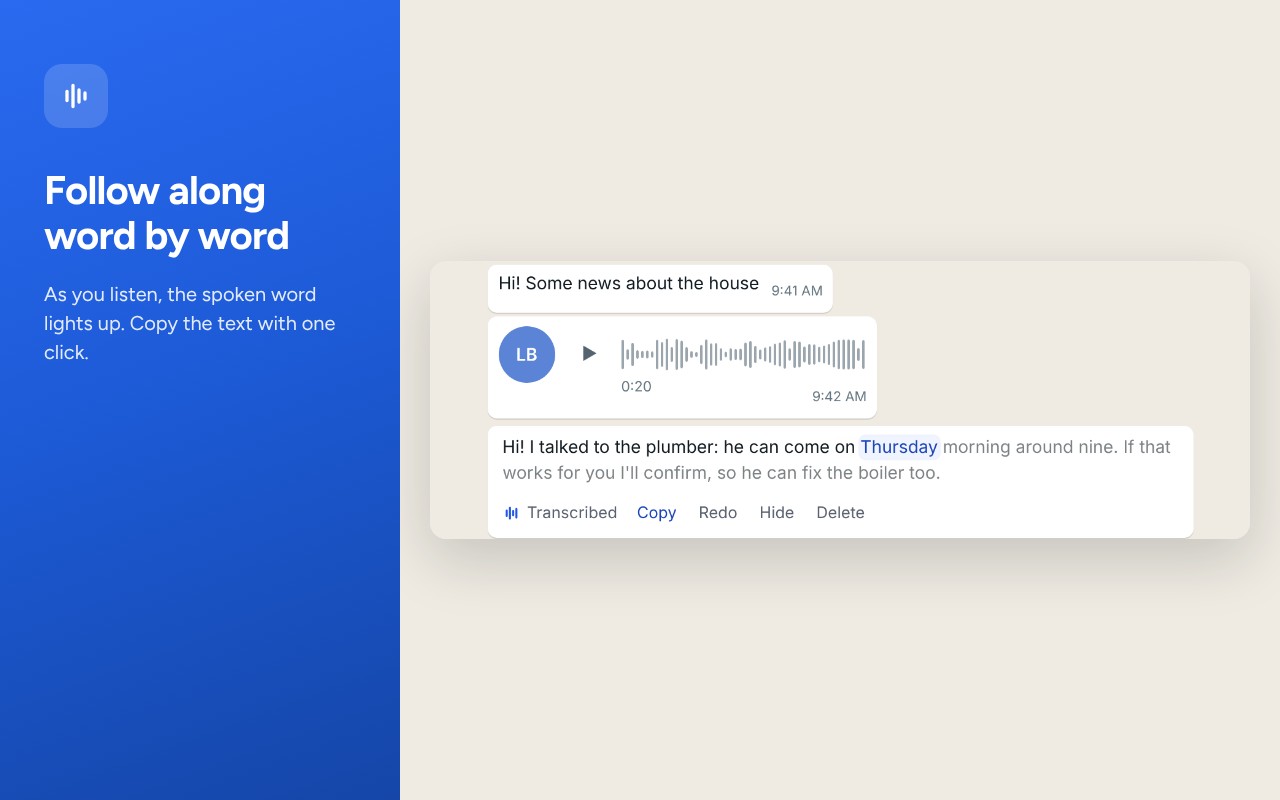
Task: Click the 0:20 duration label
Action: click(x=636, y=386)
